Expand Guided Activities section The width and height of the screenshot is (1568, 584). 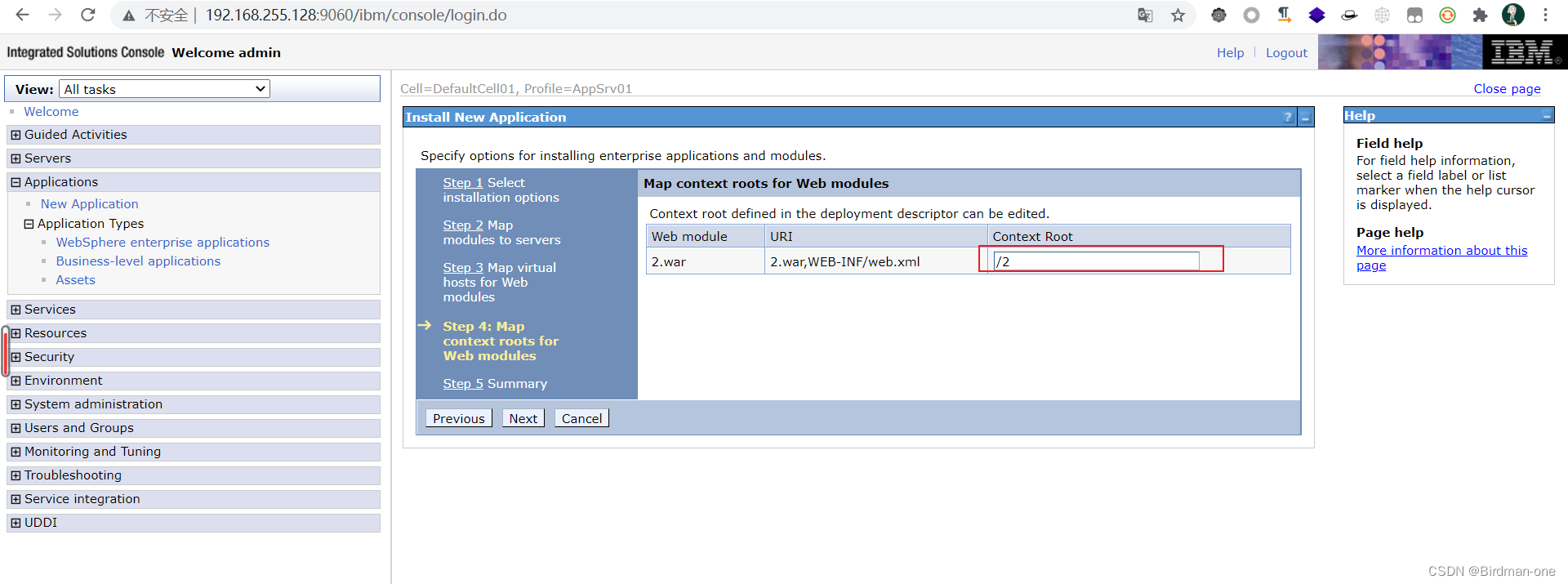(16, 135)
